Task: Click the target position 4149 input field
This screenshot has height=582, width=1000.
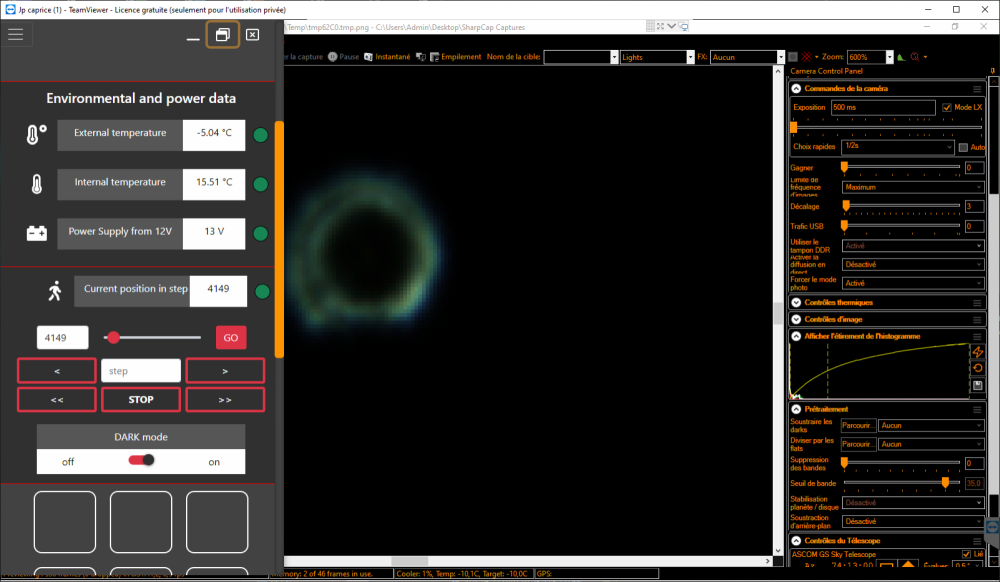Action: (x=62, y=338)
